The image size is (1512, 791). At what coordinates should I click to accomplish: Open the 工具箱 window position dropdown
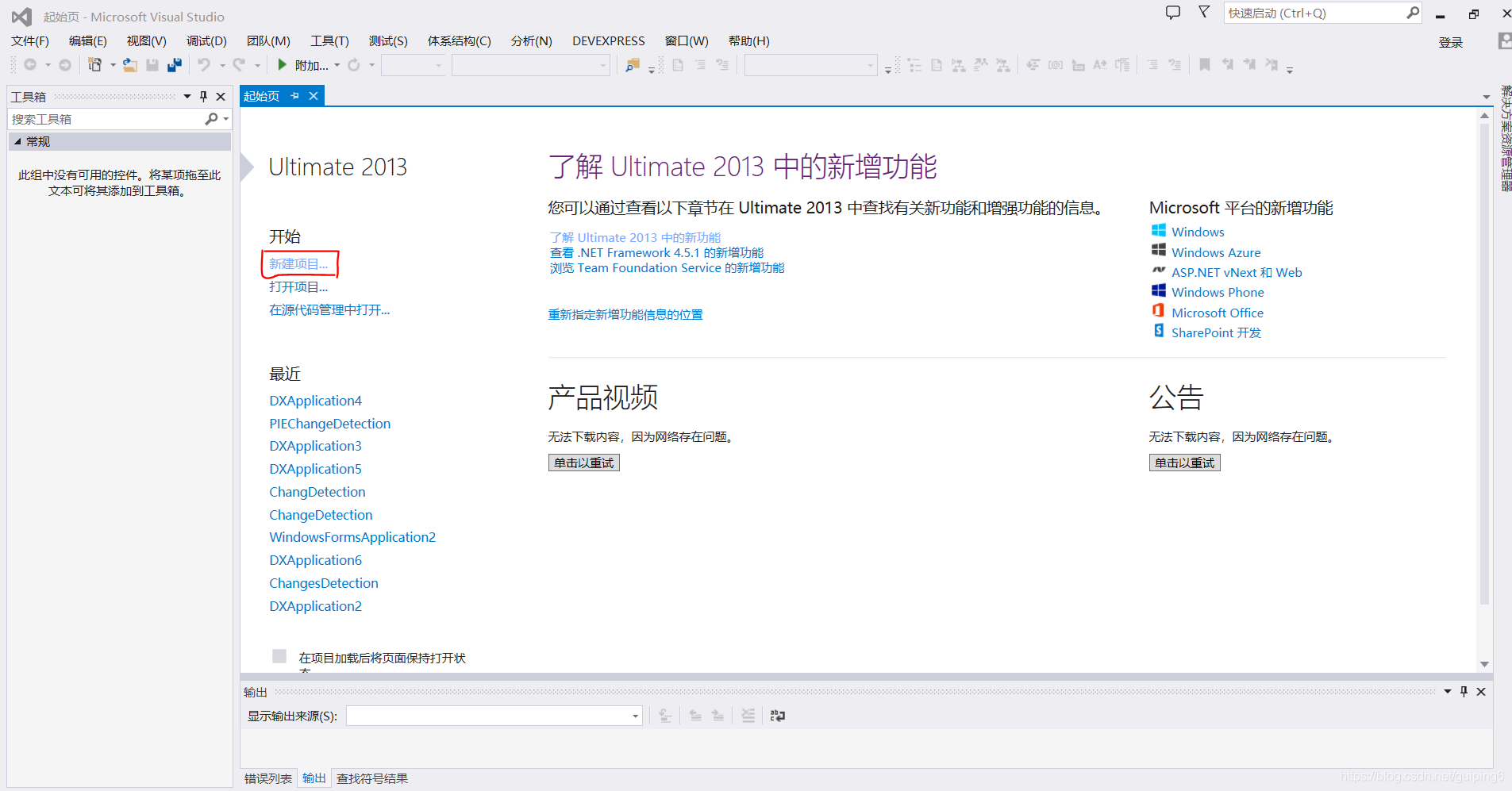click(x=187, y=97)
